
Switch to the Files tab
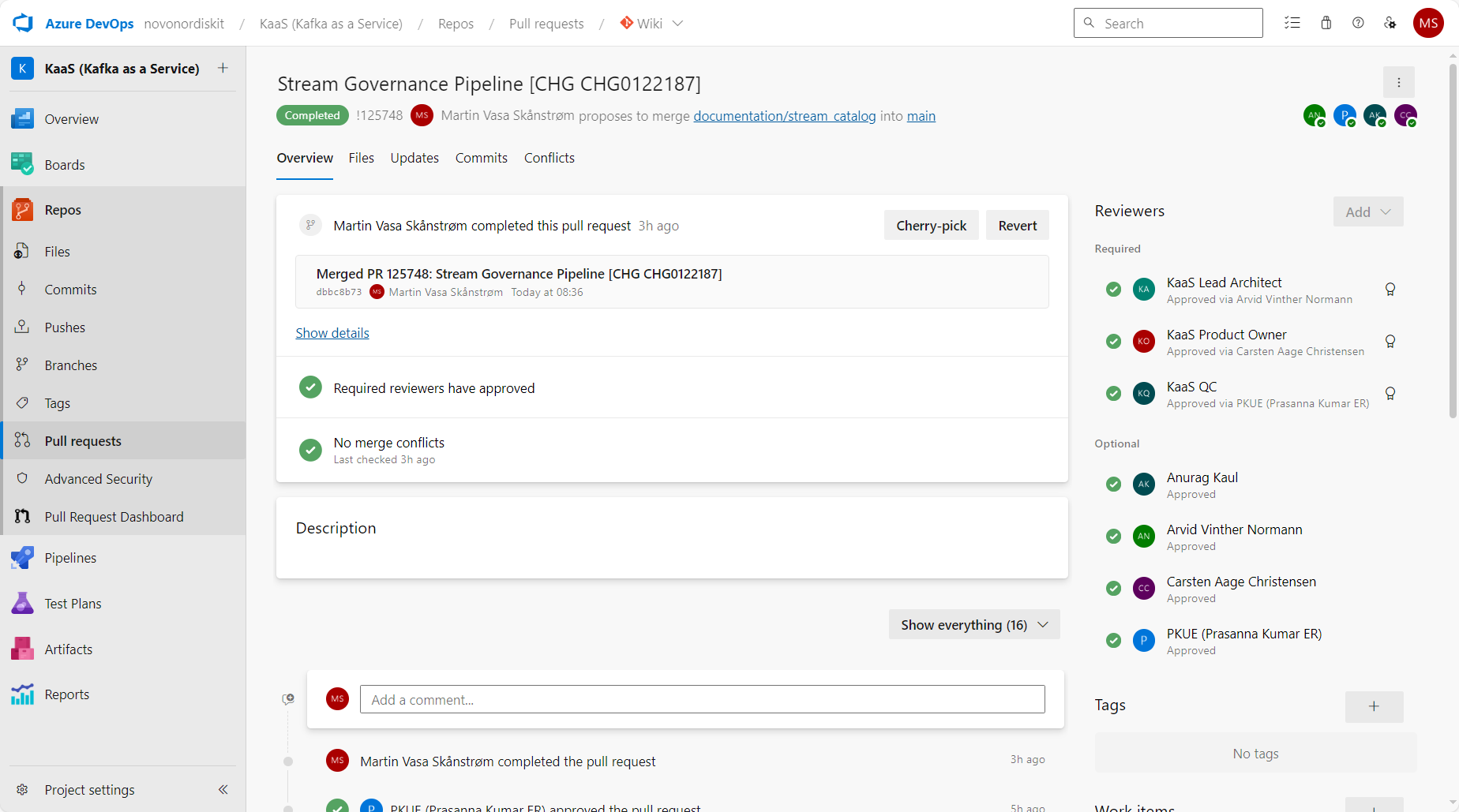click(x=362, y=158)
